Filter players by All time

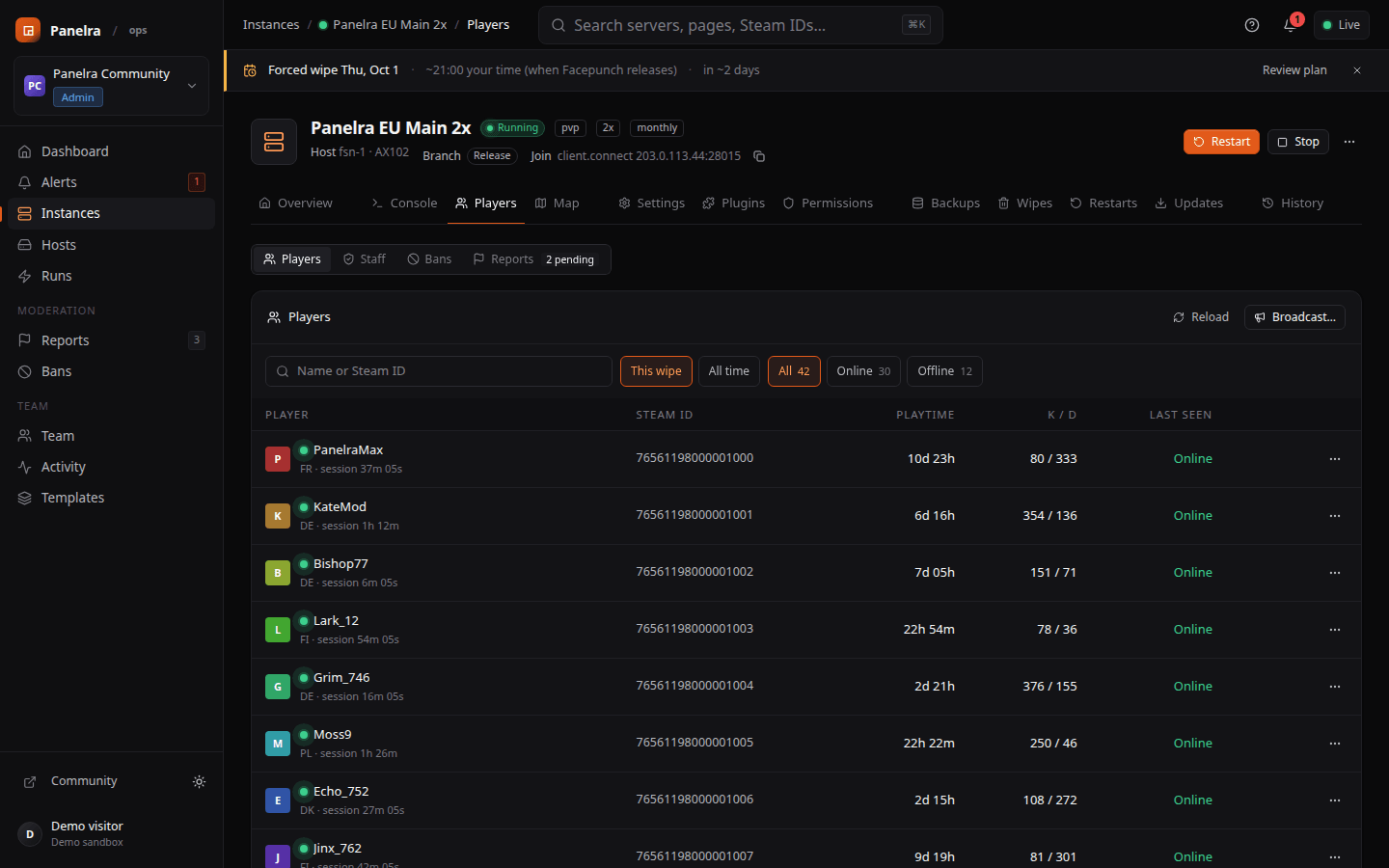click(x=729, y=371)
